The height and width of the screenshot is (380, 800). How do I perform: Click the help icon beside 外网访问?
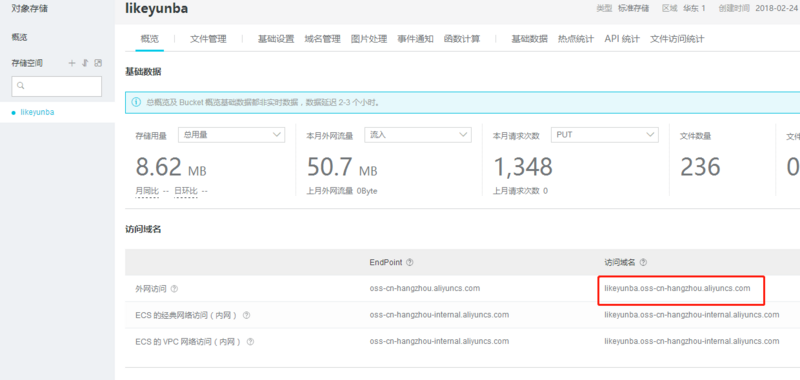coord(174,289)
